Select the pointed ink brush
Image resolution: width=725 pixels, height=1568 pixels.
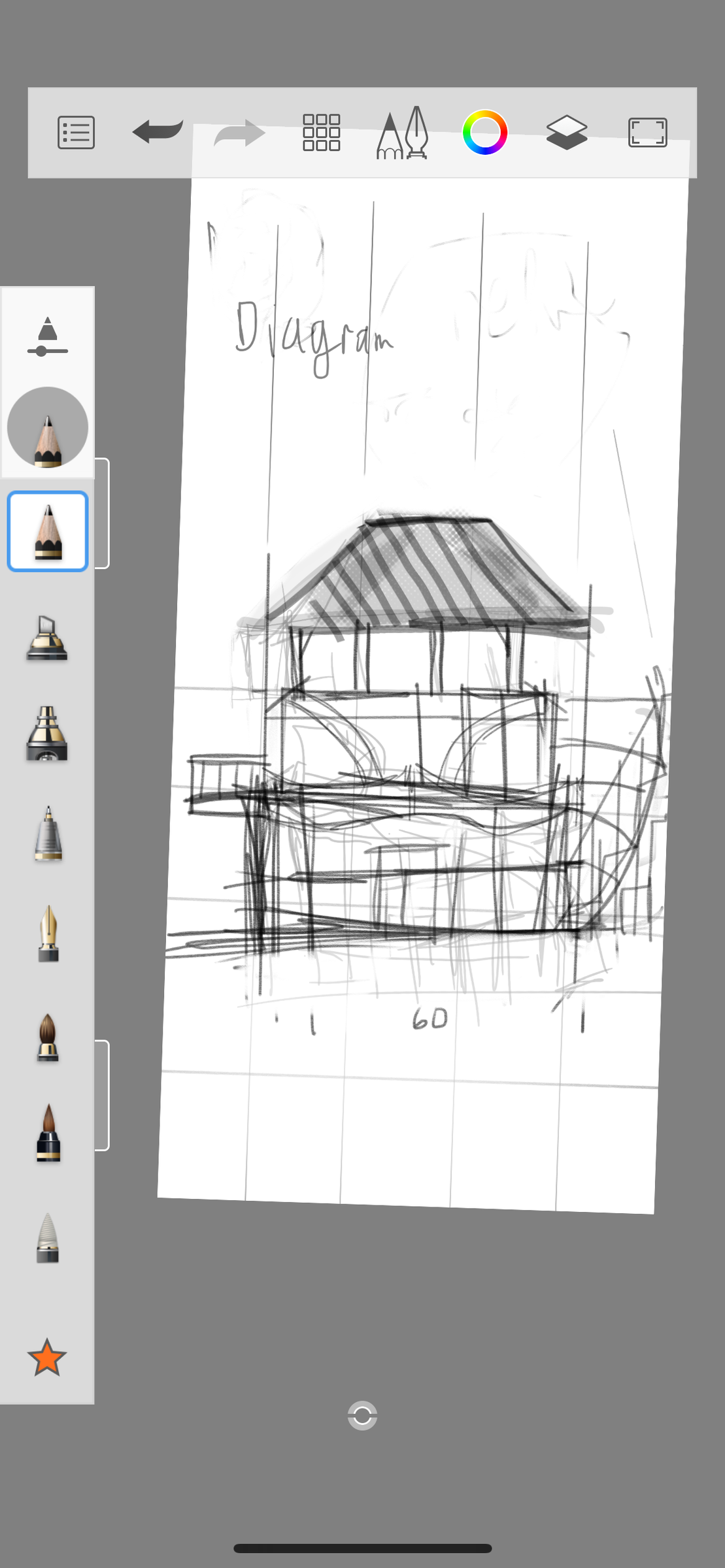48,1133
